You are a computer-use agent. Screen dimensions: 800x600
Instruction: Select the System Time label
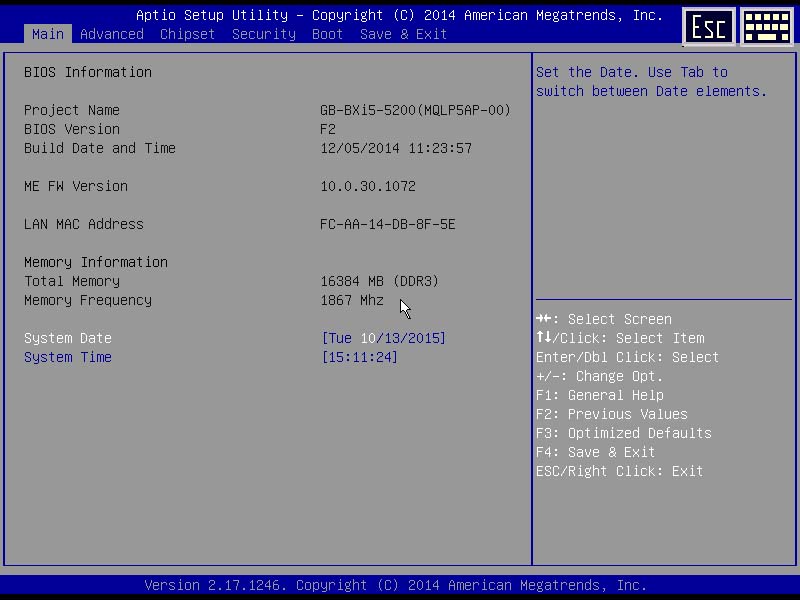68,357
